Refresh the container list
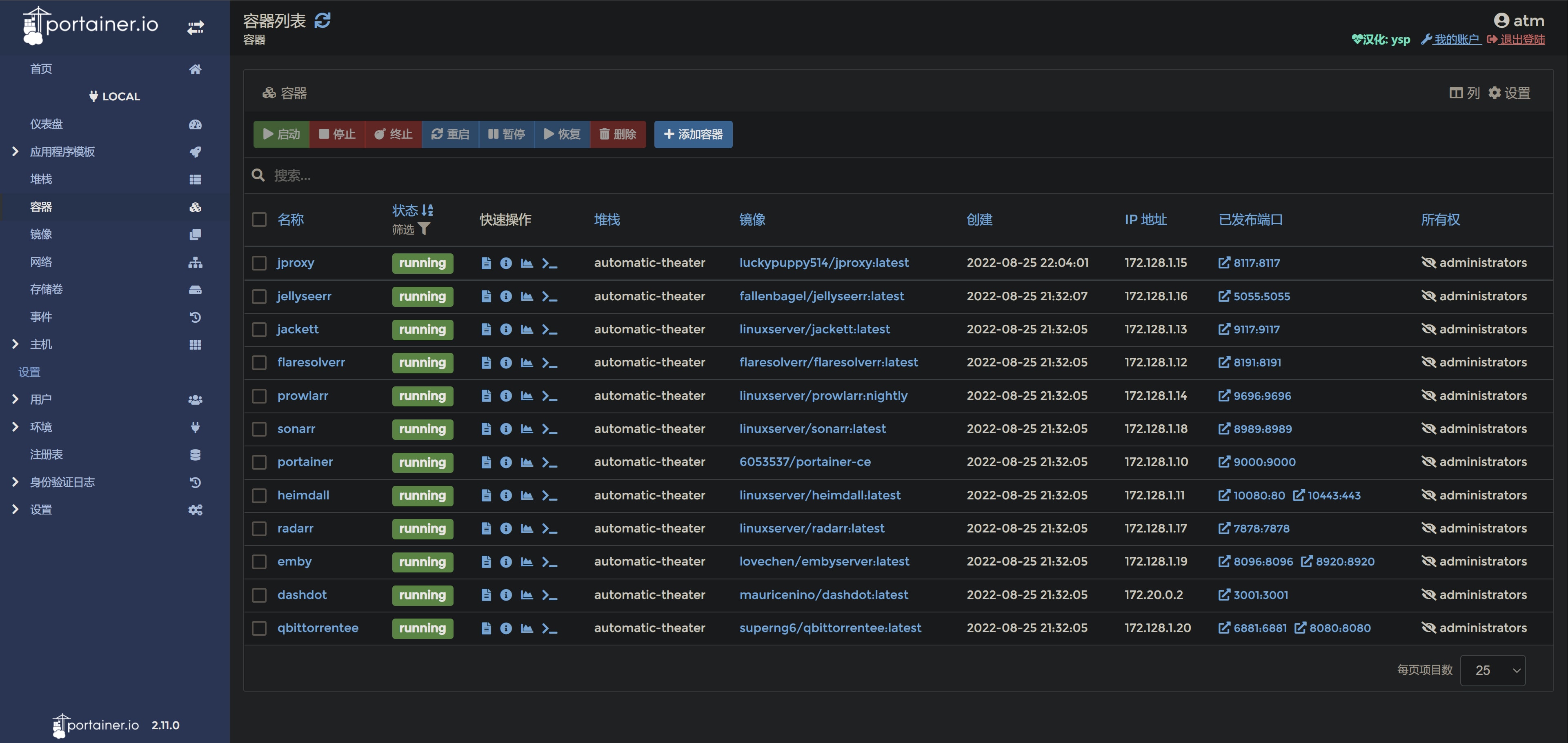 click(x=322, y=20)
